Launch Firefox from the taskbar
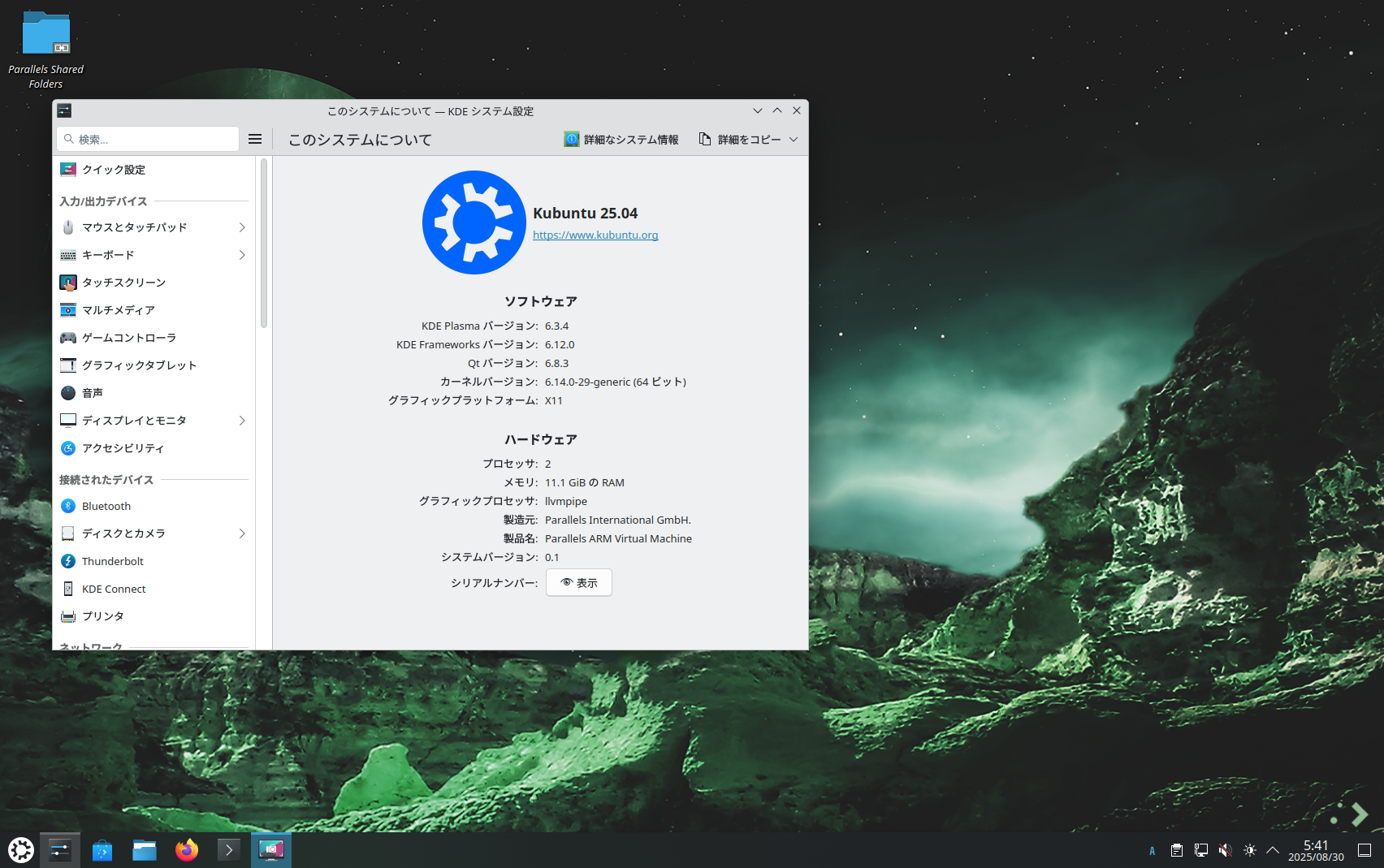The image size is (1384, 868). pyautogui.click(x=187, y=850)
